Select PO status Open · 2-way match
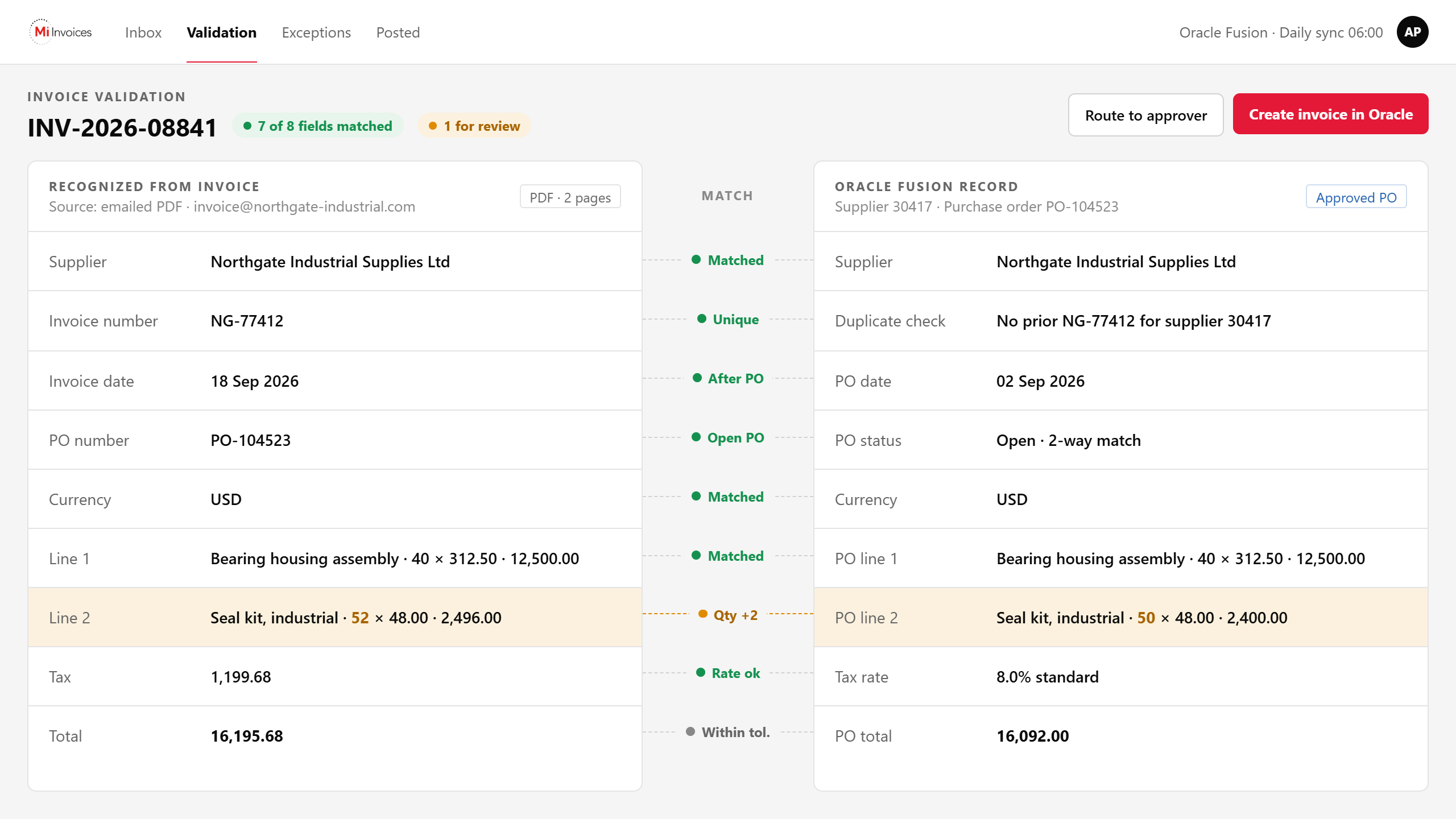The height and width of the screenshot is (819, 1456). [x=1069, y=440]
